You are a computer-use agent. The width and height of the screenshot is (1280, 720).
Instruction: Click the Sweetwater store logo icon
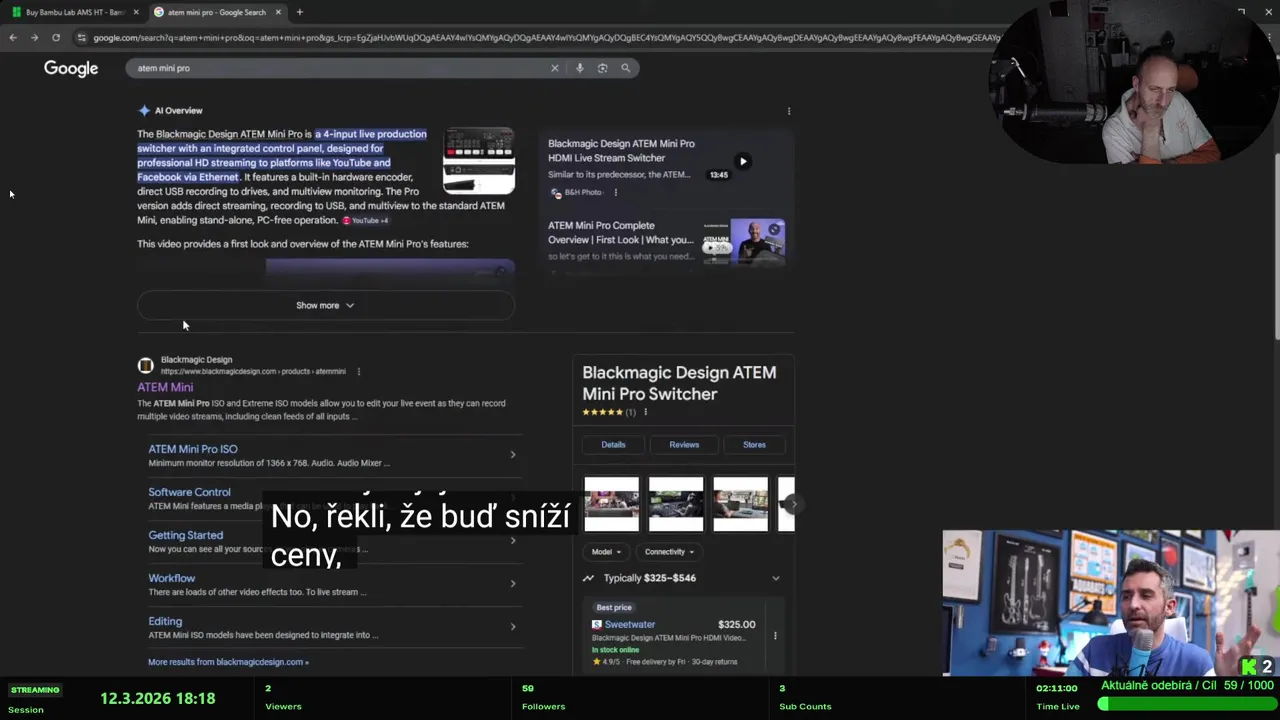[596, 624]
